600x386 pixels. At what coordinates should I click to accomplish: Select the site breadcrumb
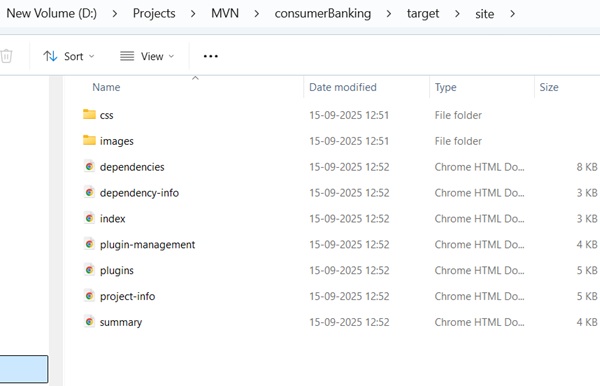coord(484,14)
